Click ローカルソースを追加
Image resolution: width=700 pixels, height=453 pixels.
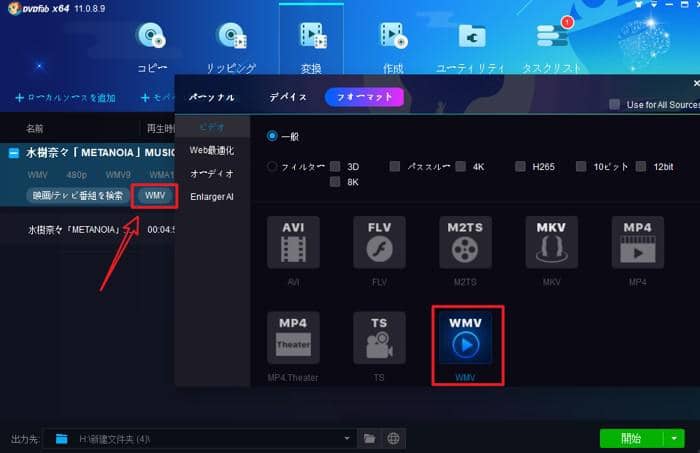[65, 98]
